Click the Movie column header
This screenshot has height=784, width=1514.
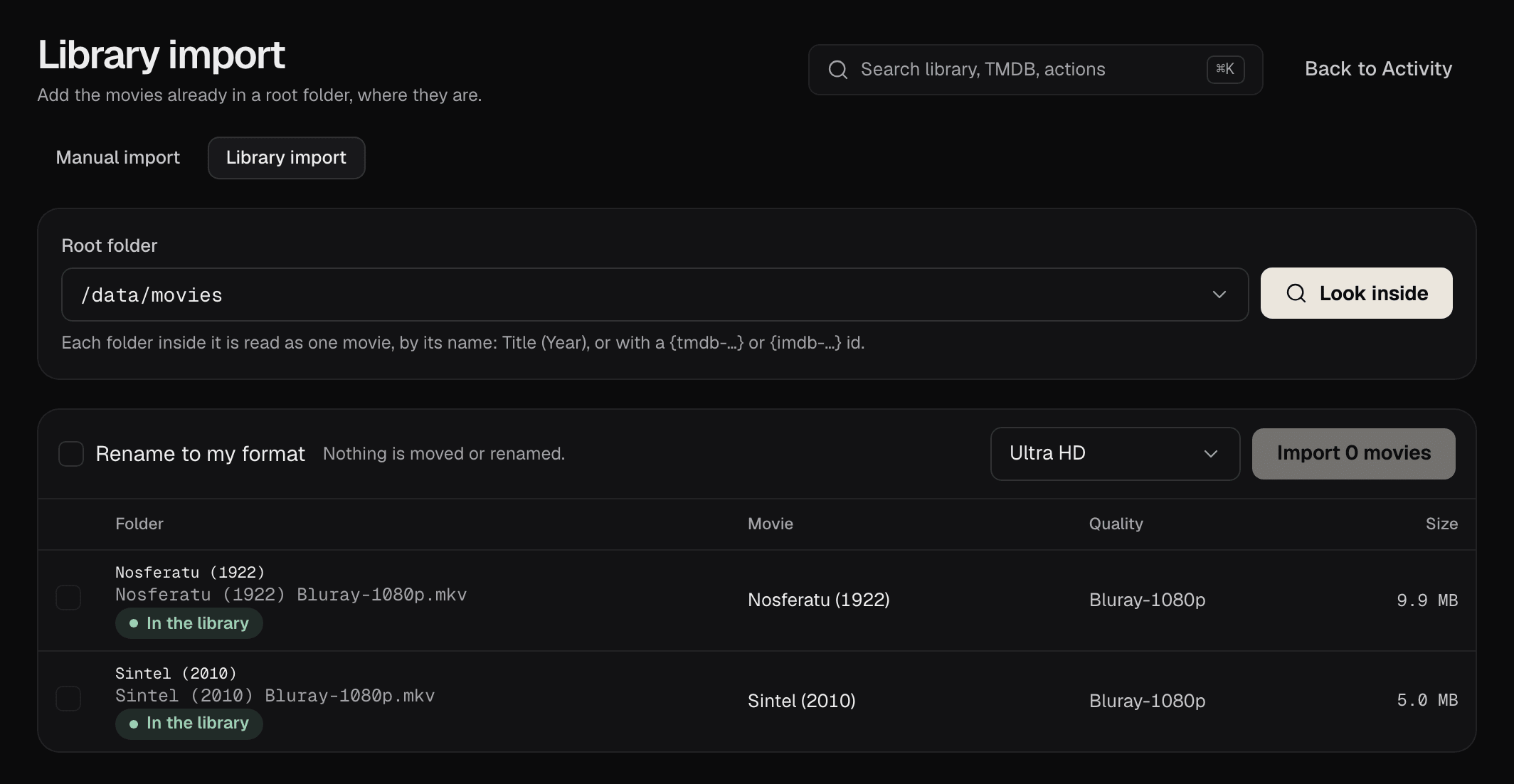[x=771, y=524]
